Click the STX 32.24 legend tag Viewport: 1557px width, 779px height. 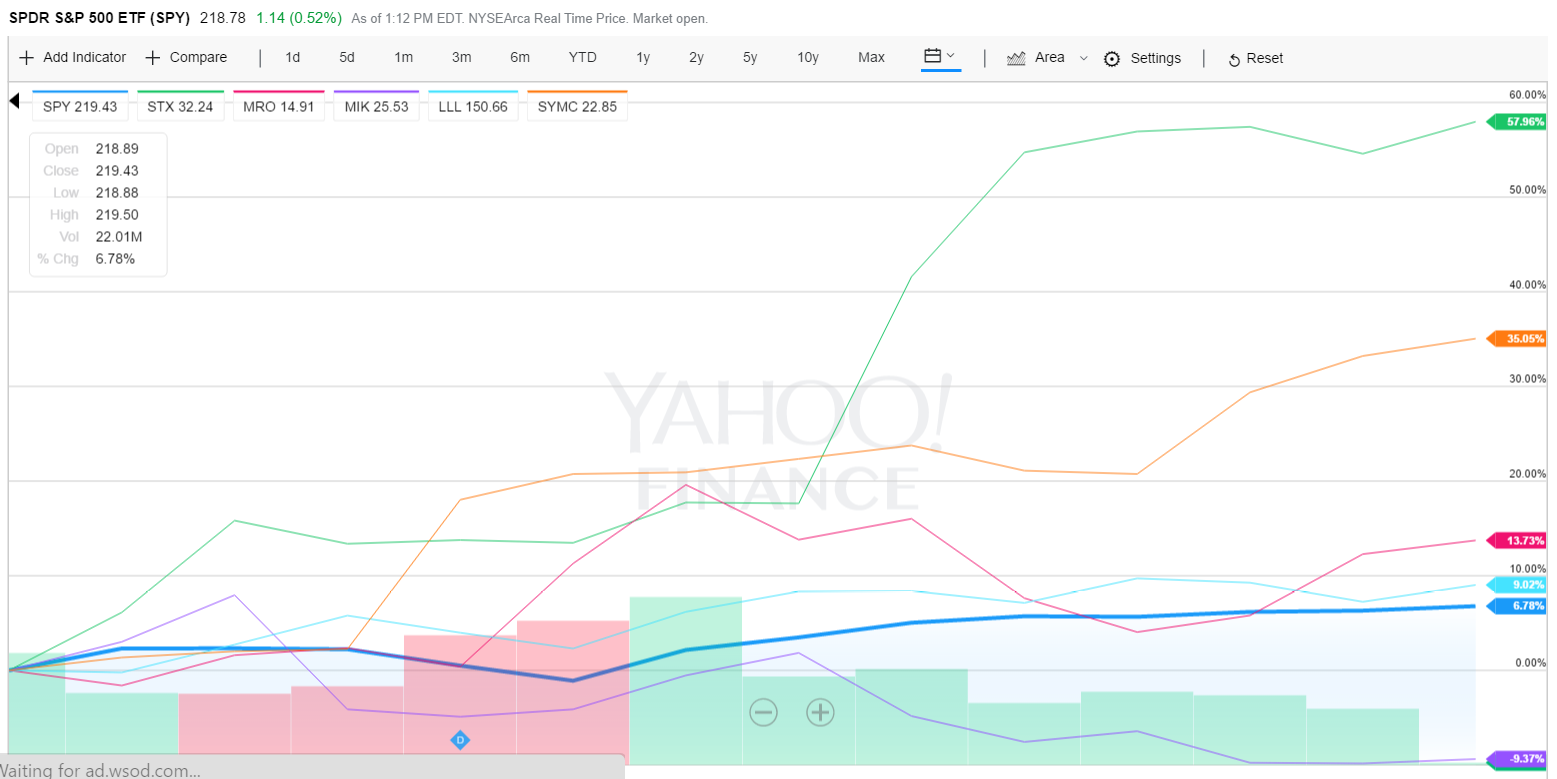click(x=179, y=106)
